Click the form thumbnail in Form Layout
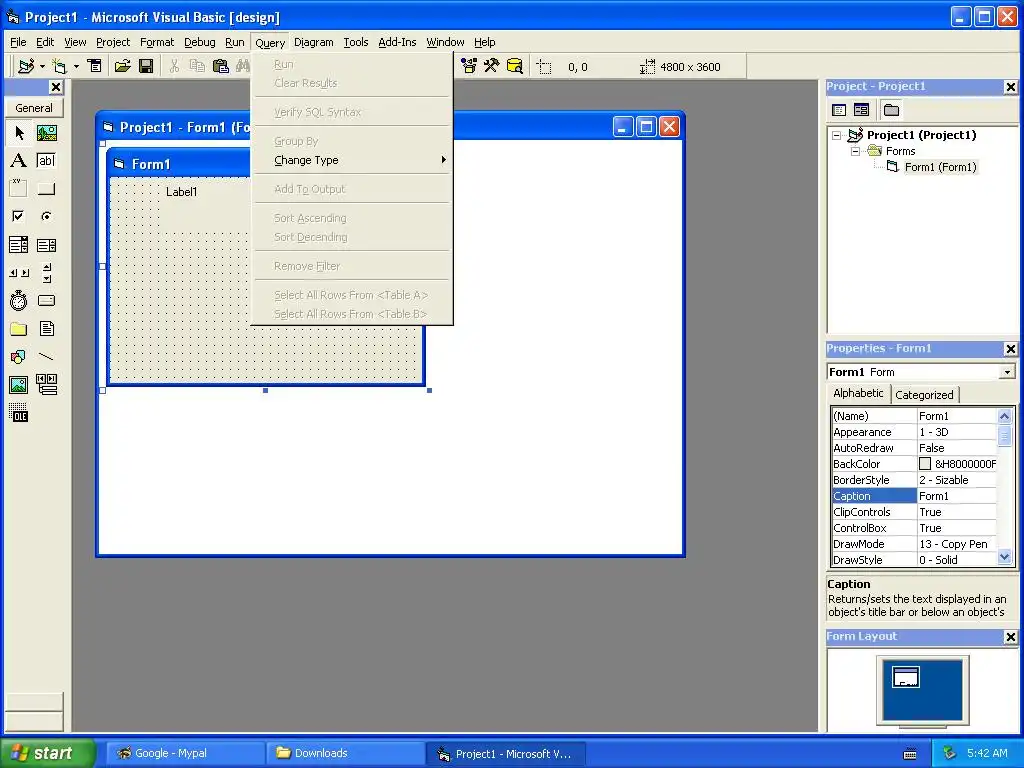The image size is (1024, 768). 906,677
